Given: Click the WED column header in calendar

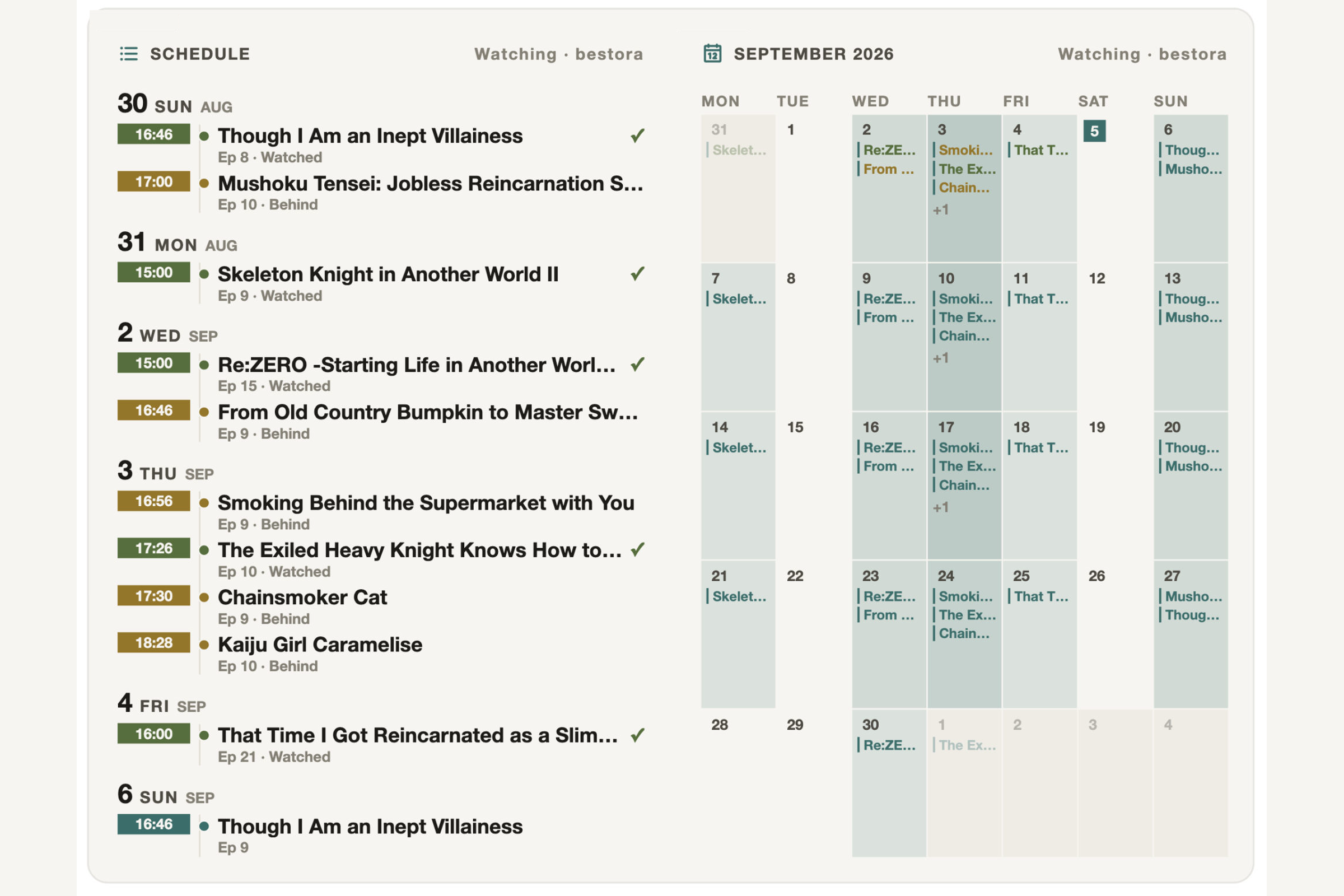Looking at the screenshot, I should click(870, 101).
